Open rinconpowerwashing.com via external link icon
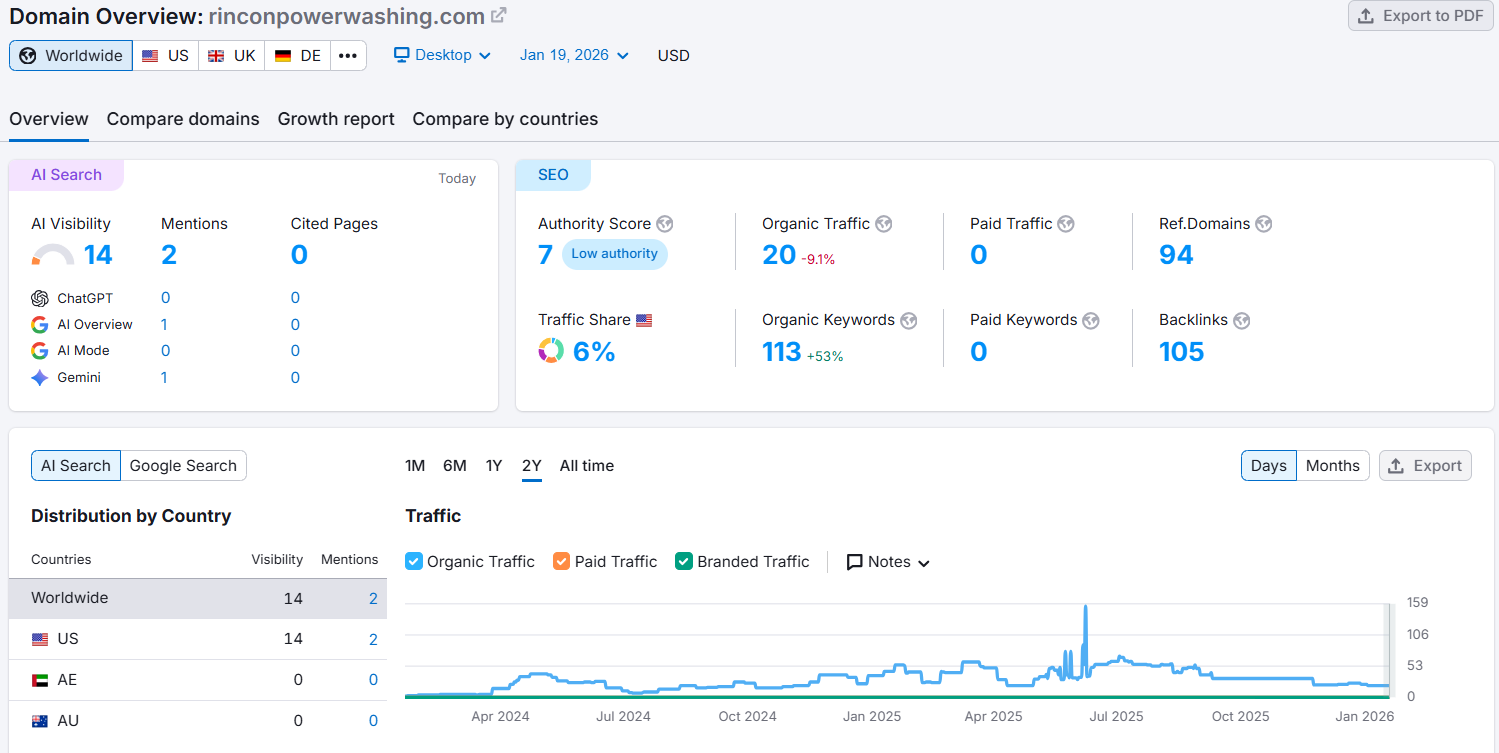The width and height of the screenshot is (1499, 753). pyautogui.click(x=498, y=15)
